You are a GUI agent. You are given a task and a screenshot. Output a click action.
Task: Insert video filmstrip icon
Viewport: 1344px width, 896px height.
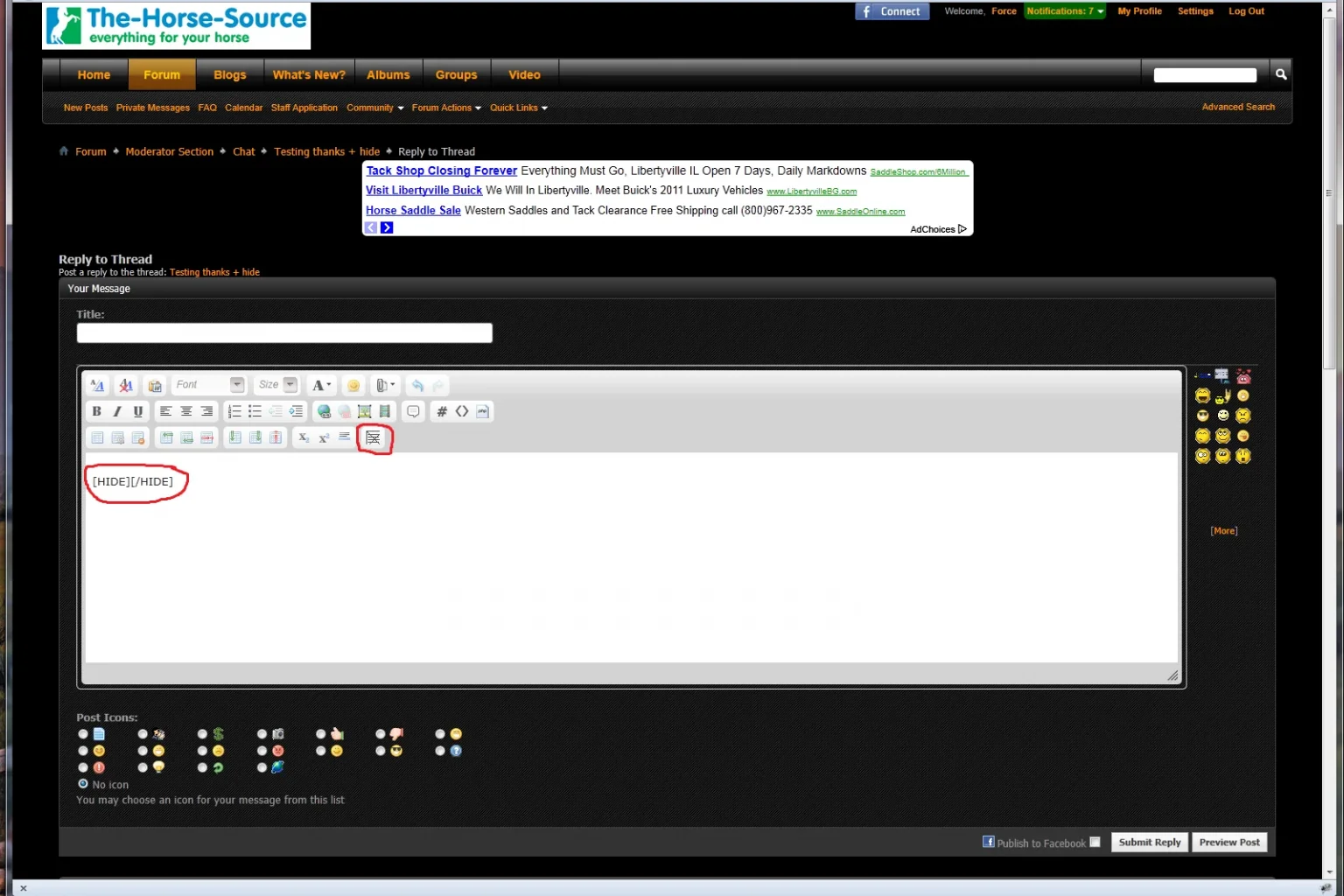point(385,411)
